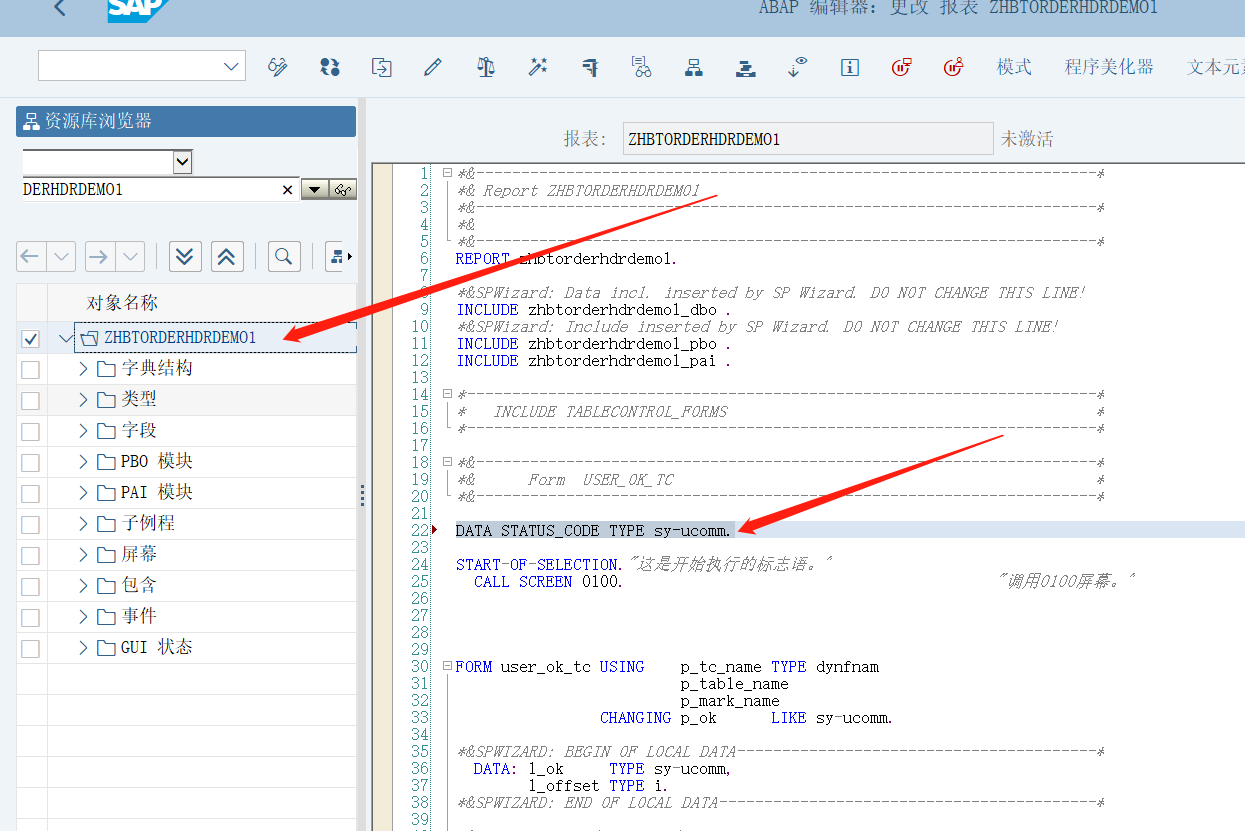
Task: Expand the 子例程 tree folder
Action: [83, 523]
